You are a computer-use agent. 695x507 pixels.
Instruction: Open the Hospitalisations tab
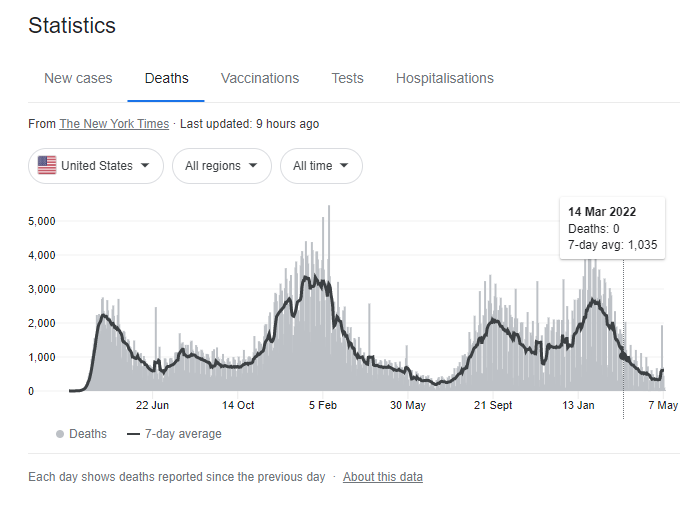(x=445, y=78)
